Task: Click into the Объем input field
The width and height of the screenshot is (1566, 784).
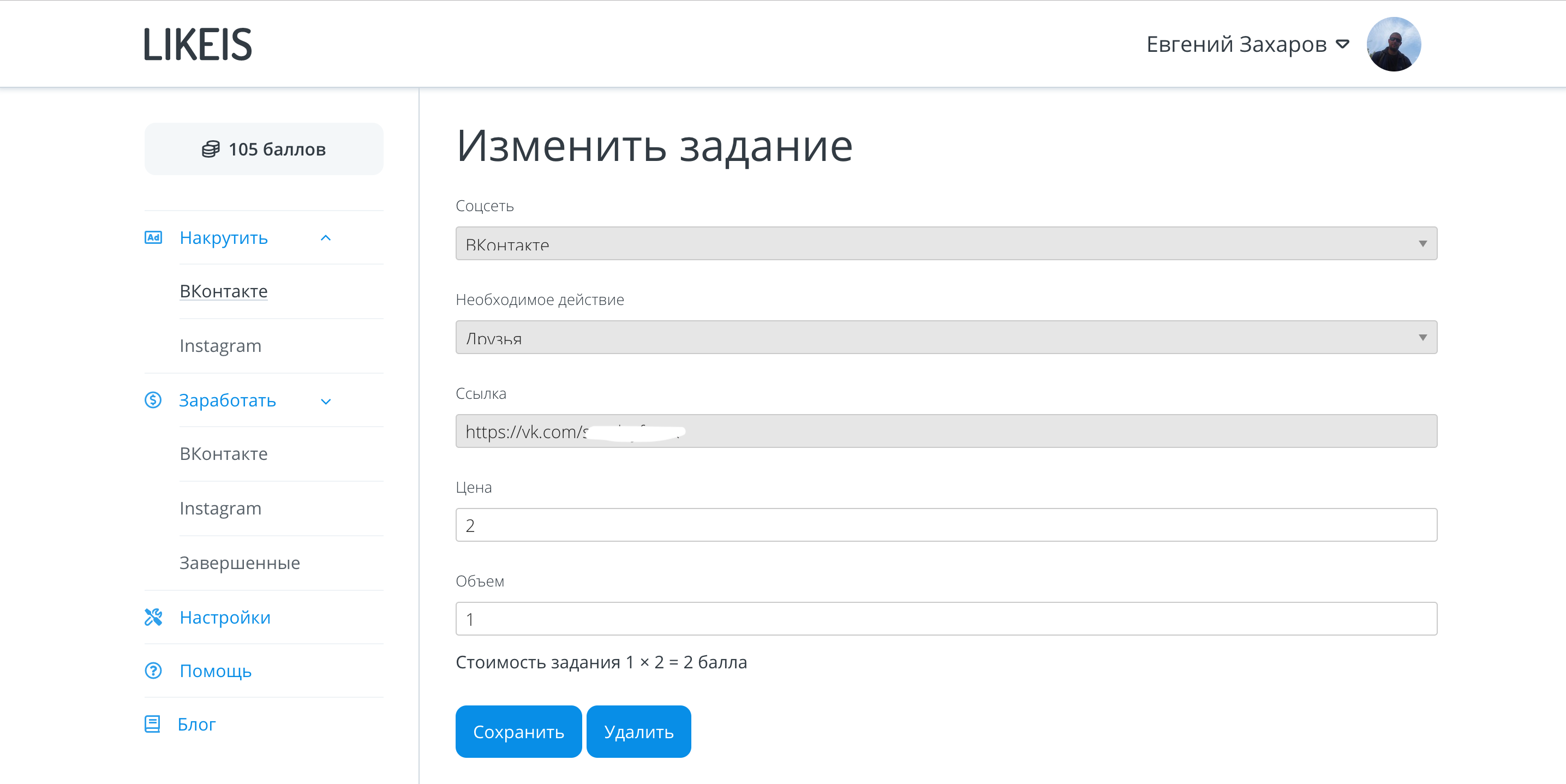Action: click(x=946, y=619)
